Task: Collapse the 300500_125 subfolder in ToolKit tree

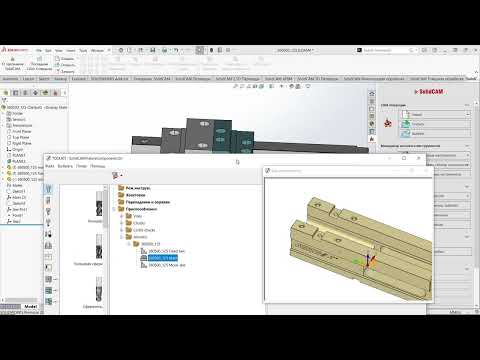Action: pos(129,244)
